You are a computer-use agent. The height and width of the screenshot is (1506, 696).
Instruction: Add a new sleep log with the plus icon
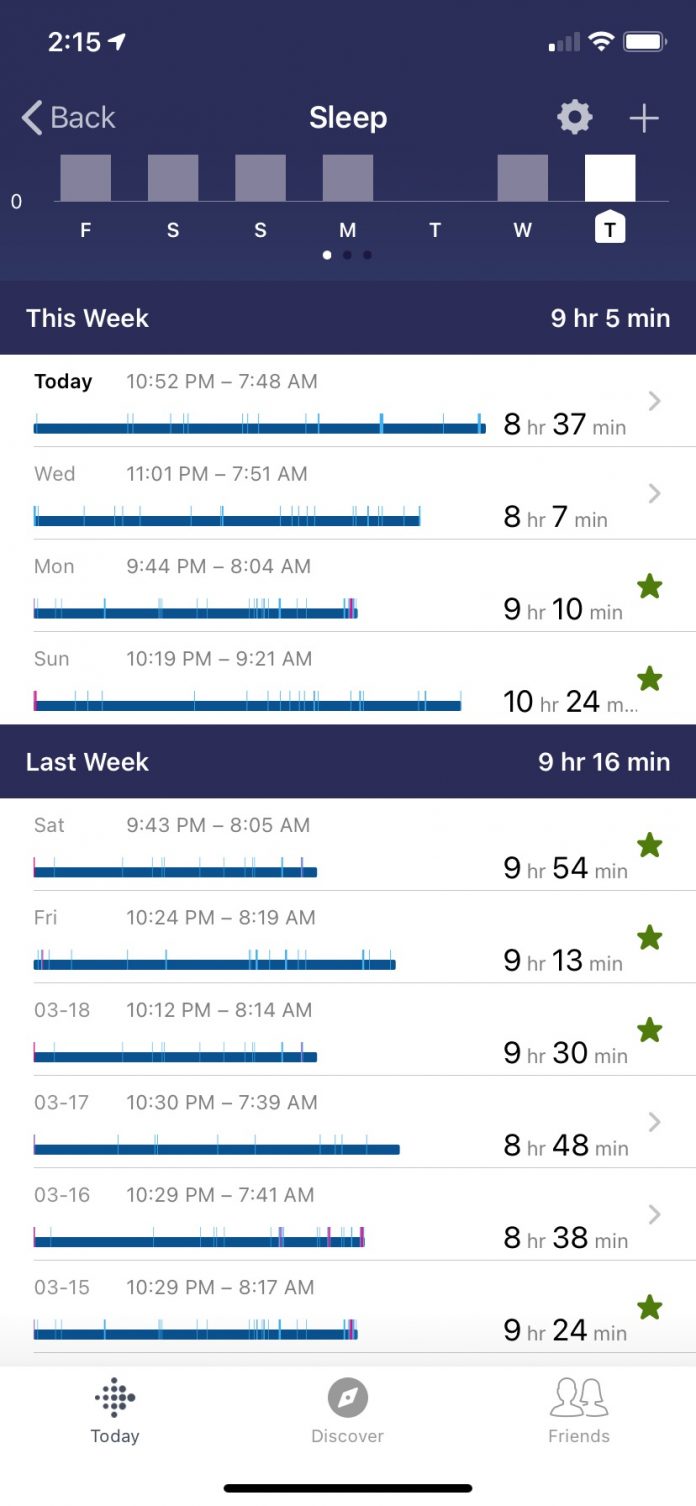(644, 117)
